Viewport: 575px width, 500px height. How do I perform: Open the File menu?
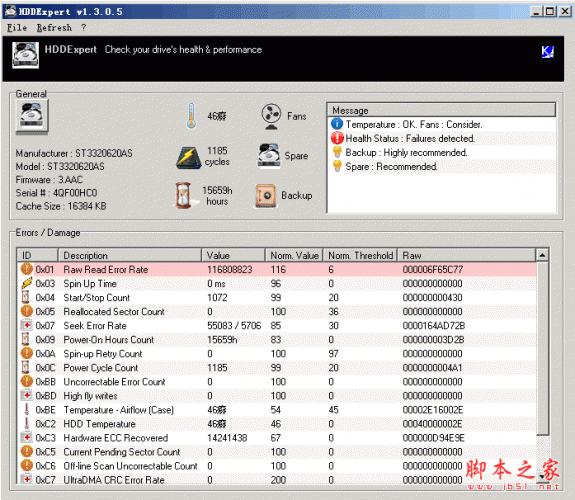click(17, 28)
